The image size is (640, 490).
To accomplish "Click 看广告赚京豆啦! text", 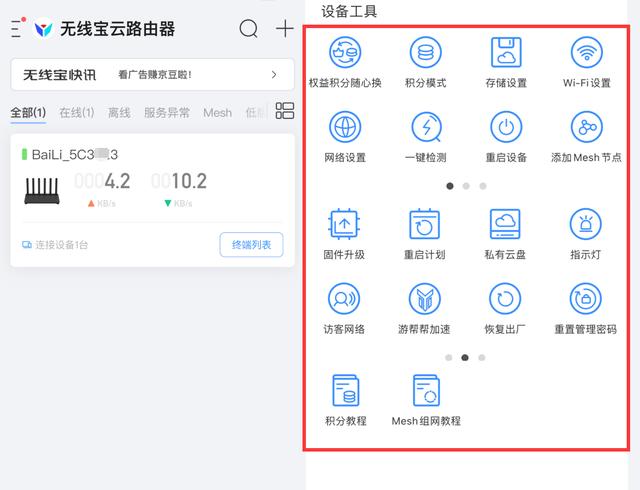I will pos(155,75).
